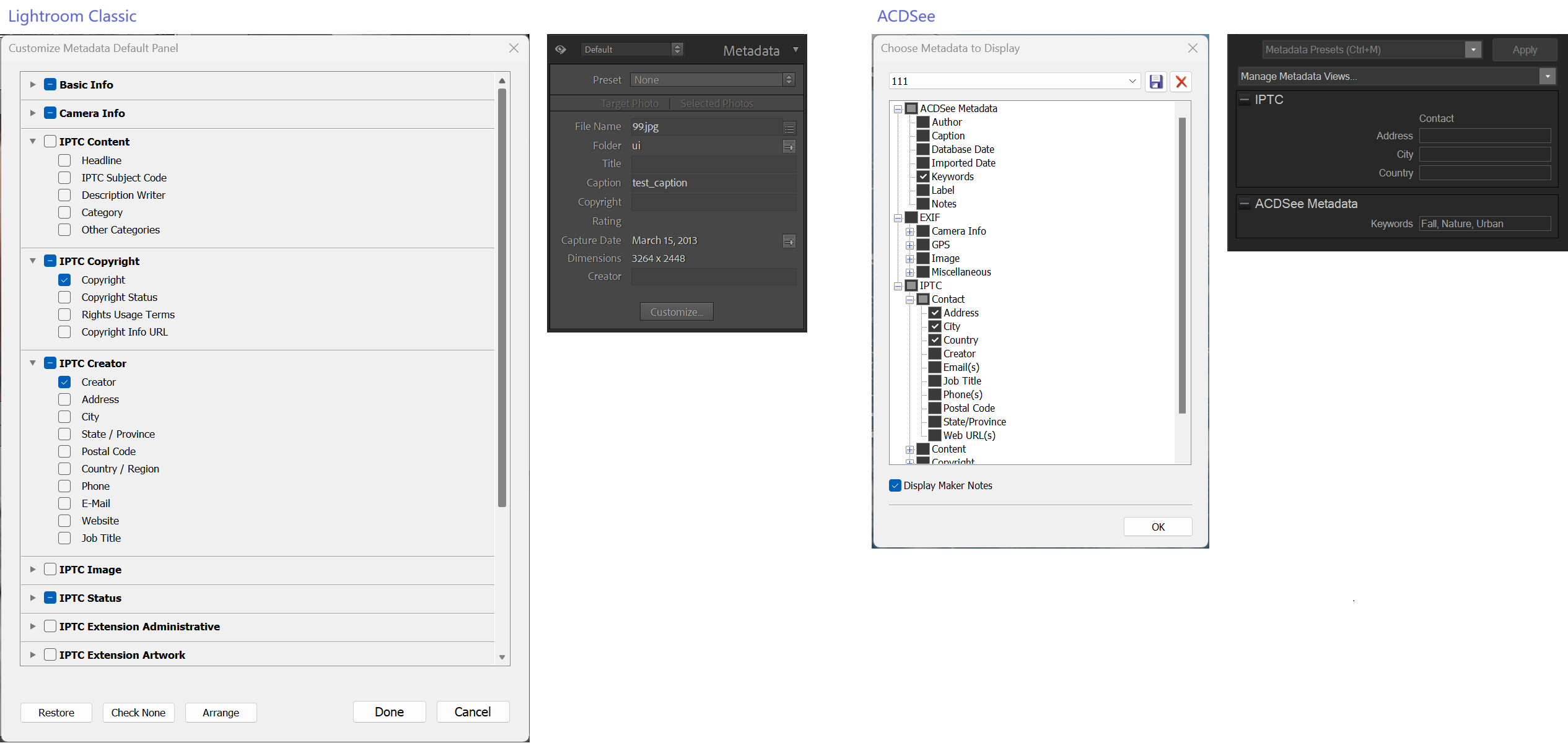Select the Target Photo tab
1568x743 pixels.
point(629,103)
